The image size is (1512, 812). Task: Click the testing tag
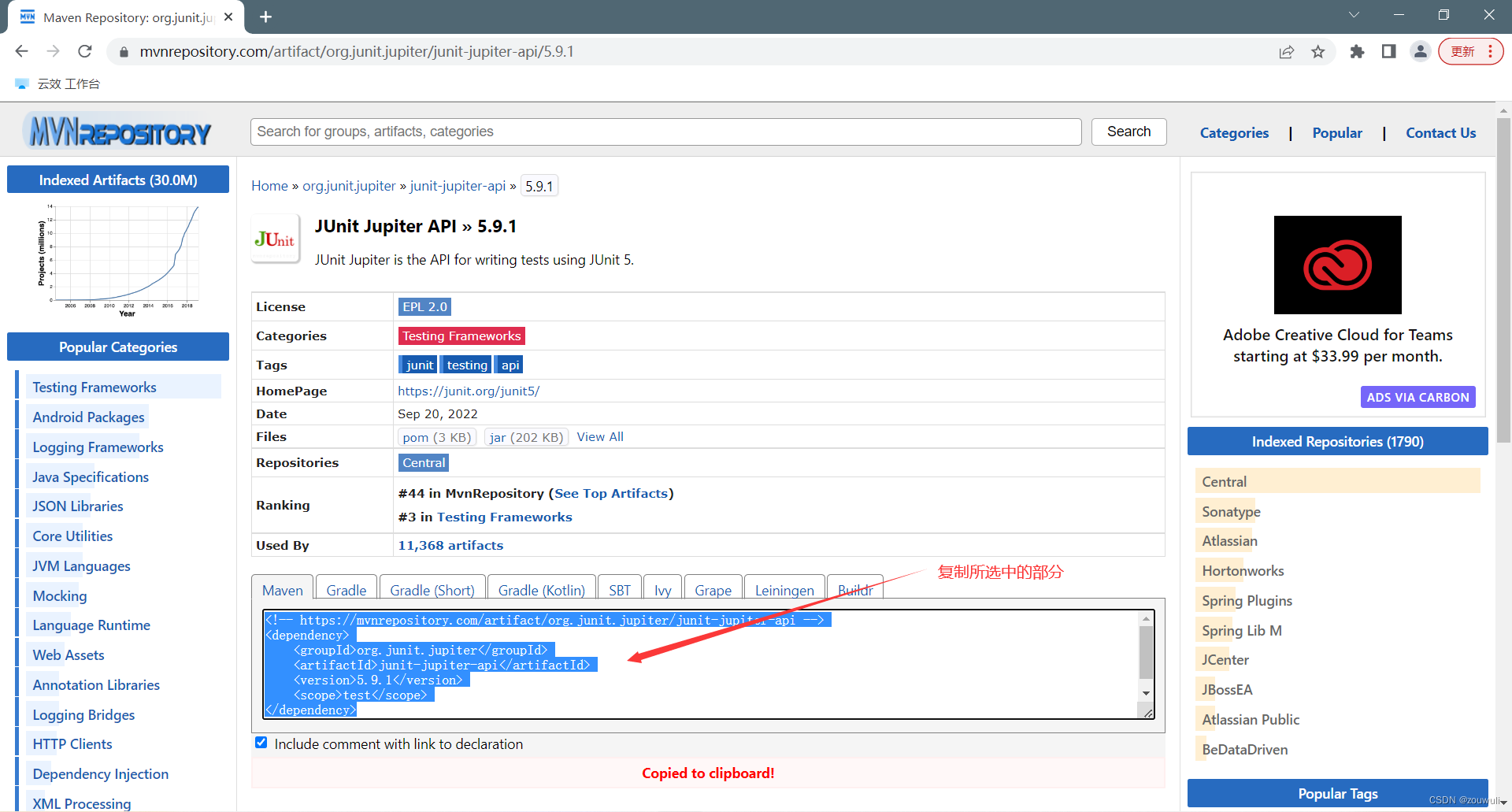click(467, 365)
